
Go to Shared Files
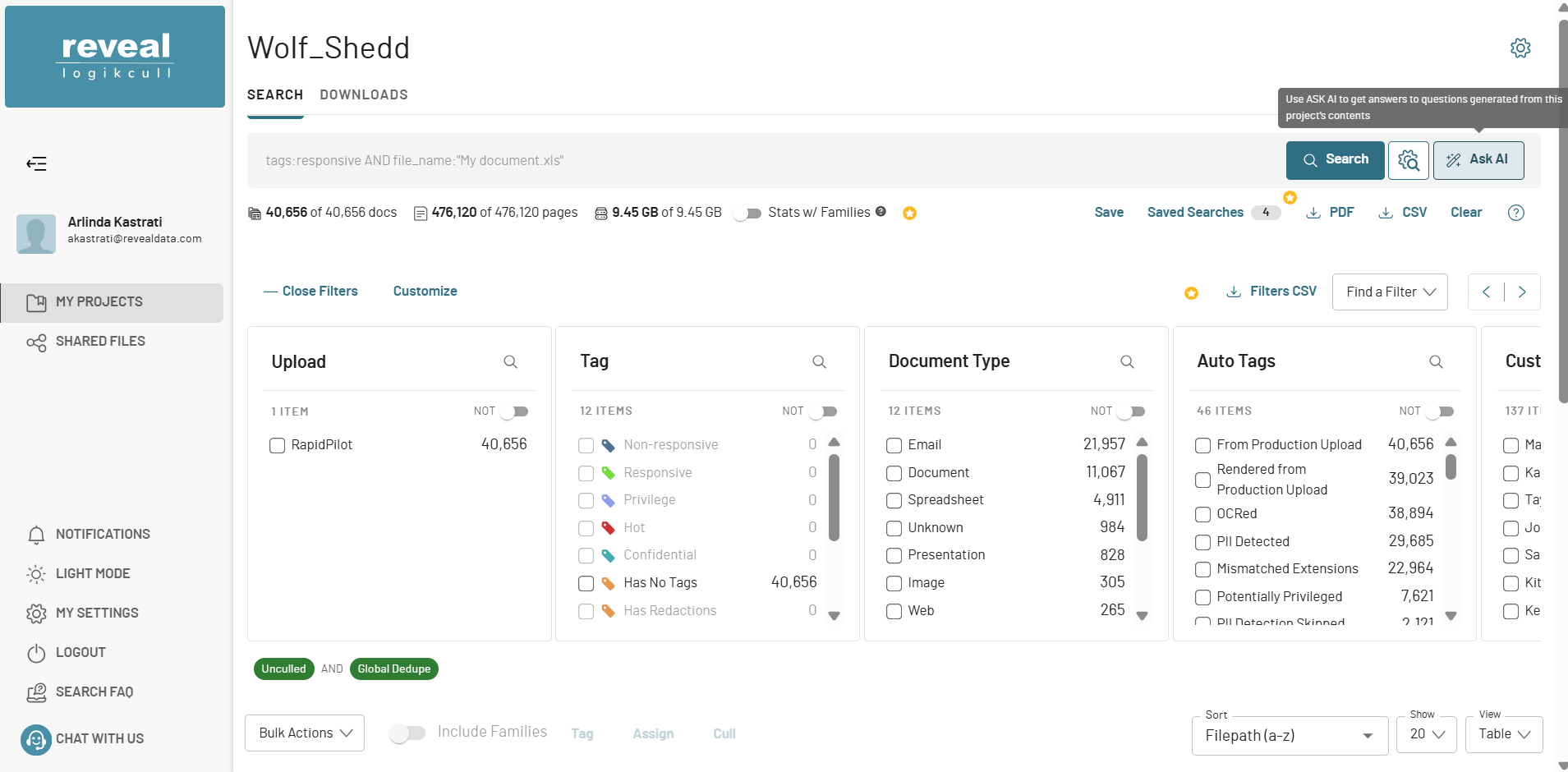(100, 341)
